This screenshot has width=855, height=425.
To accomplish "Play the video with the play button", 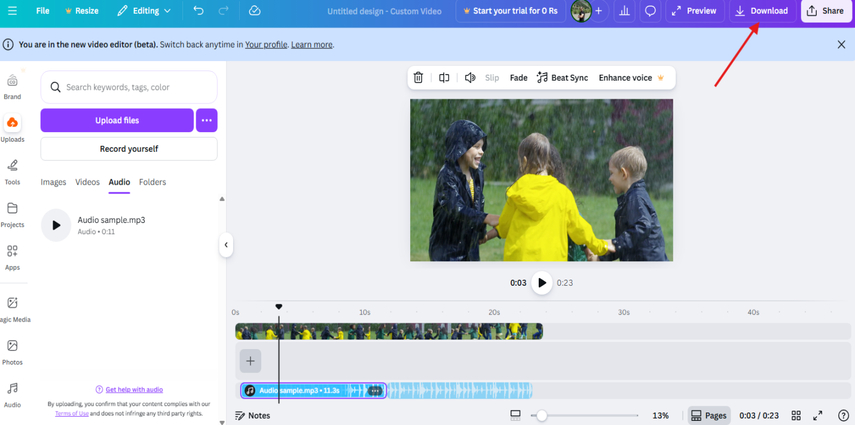I will [541, 283].
